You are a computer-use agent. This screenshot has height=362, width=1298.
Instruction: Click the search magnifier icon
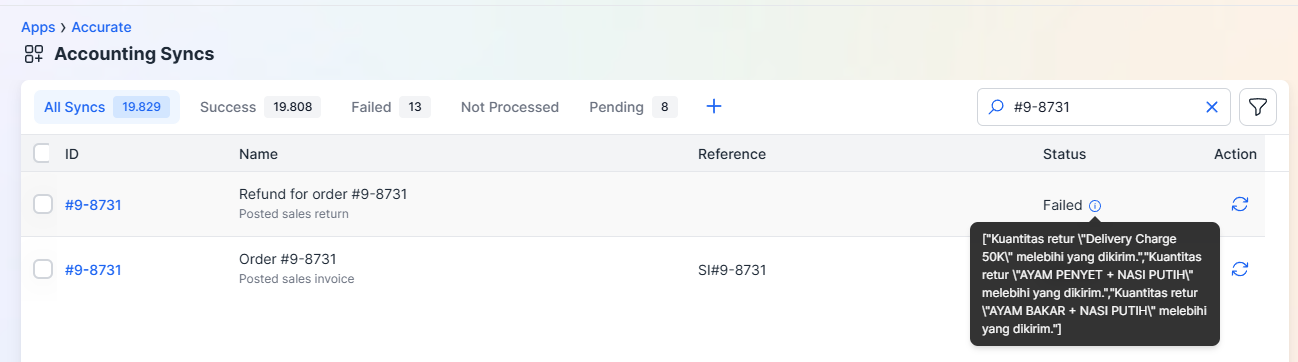tap(996, 107)
